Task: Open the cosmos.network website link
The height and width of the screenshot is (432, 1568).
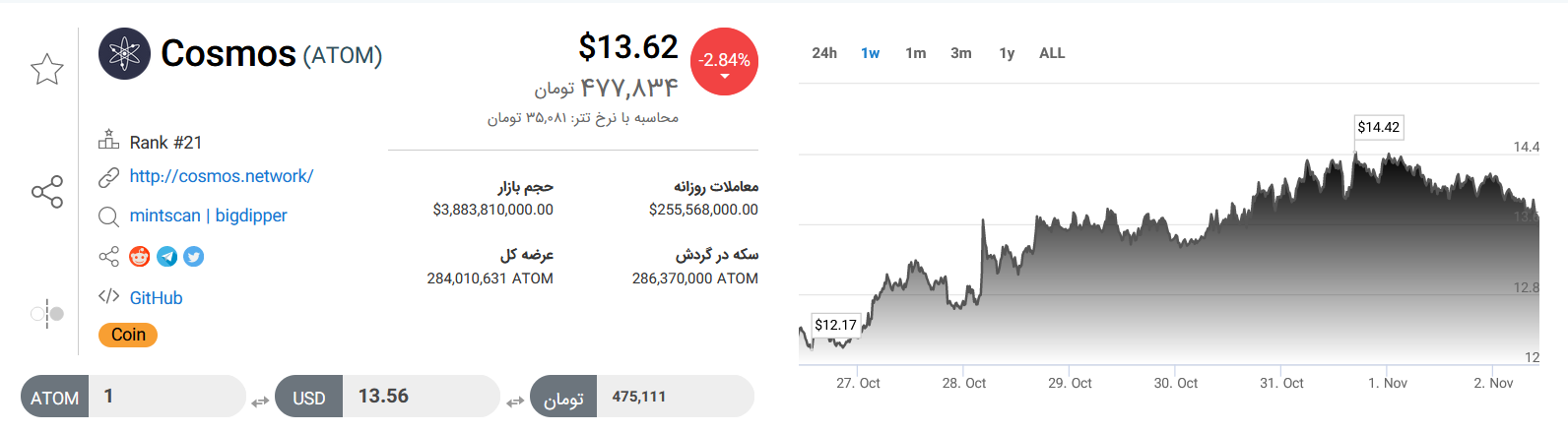Action: [x=222, y=176]
